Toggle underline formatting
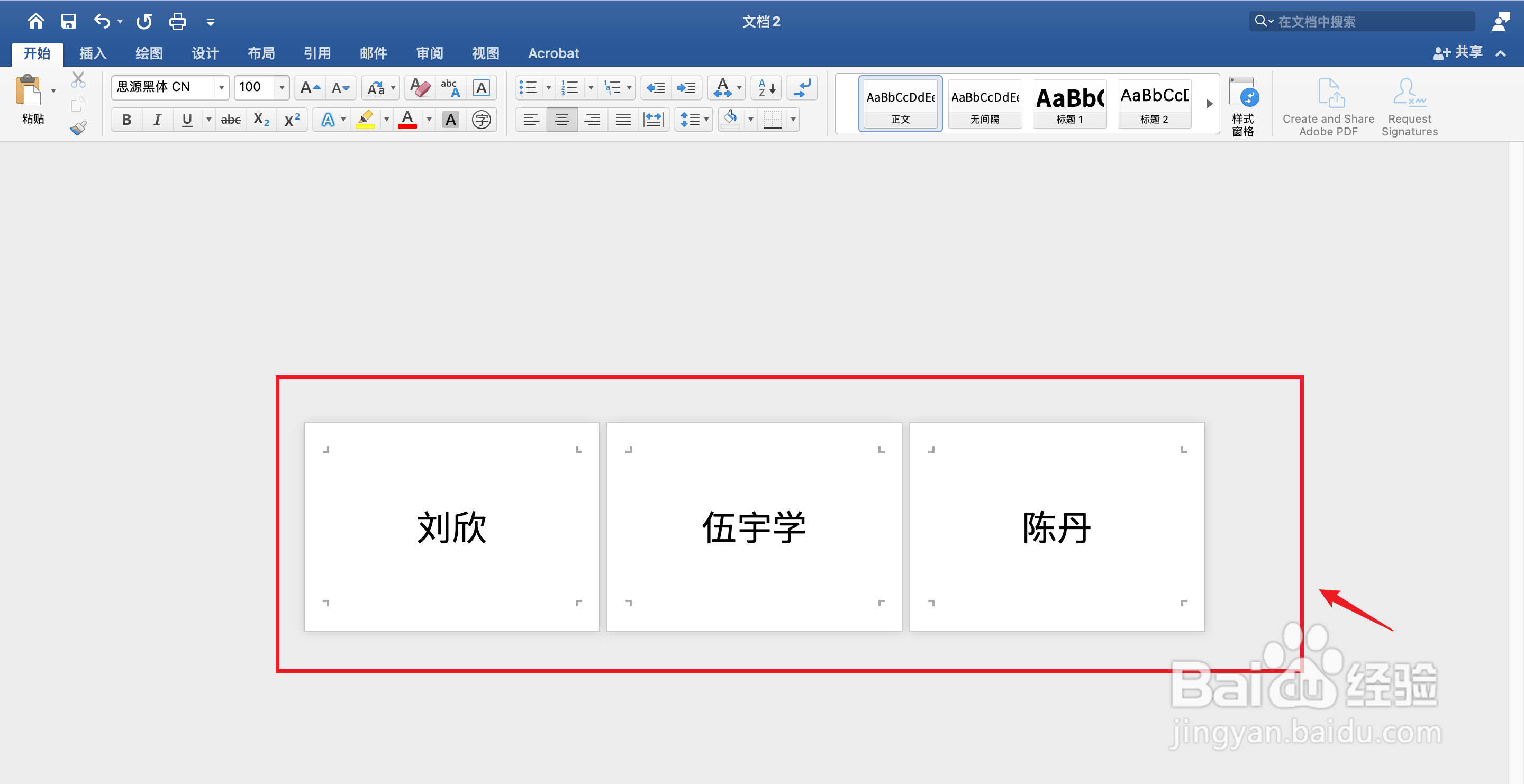This screenshot has height=784, width=1524. pyautogui.click(x=187, y=120)
